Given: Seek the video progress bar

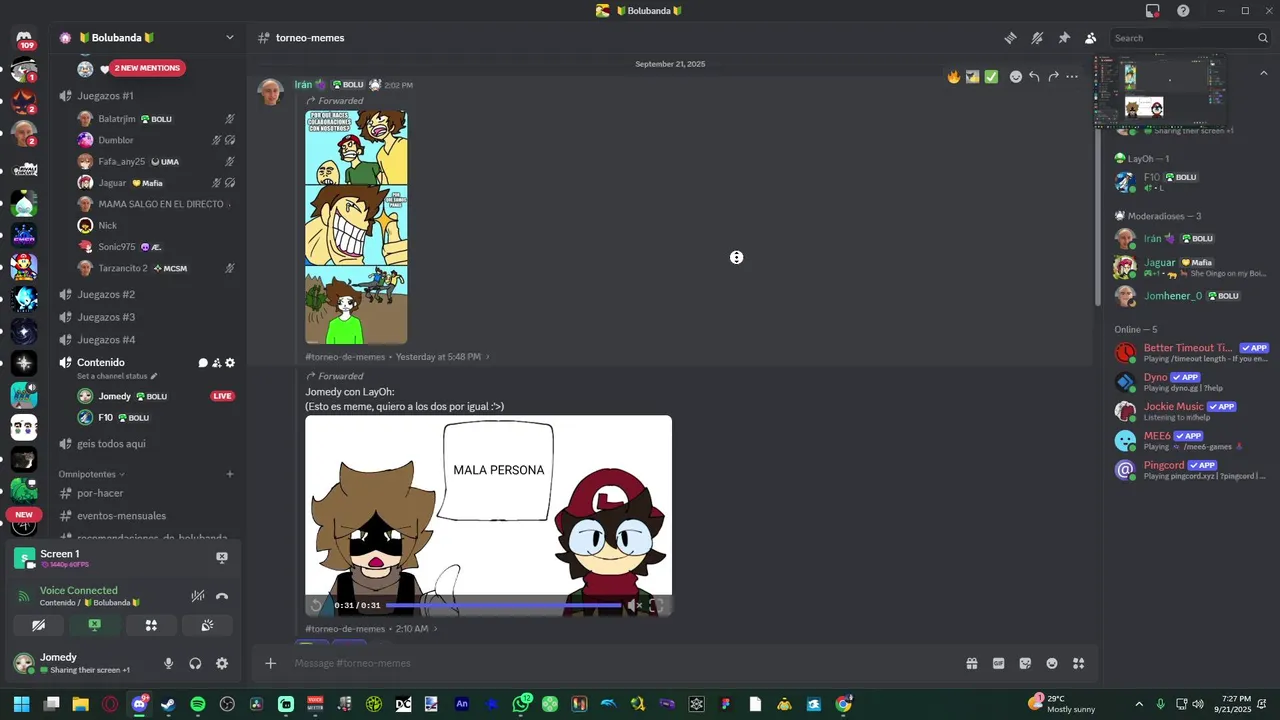Looking at the screenshot, I should (504, 605).
